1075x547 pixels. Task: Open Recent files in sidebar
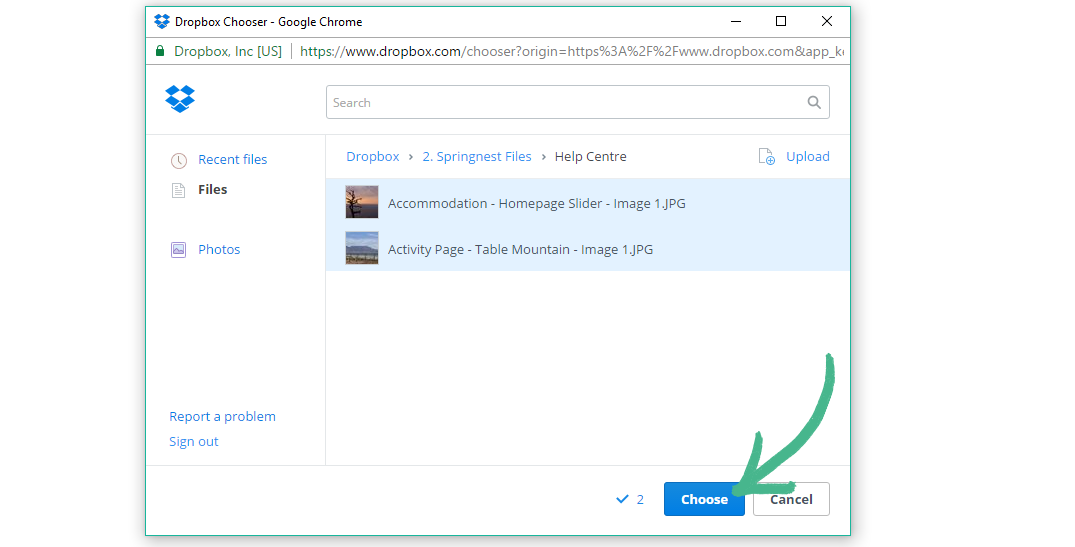click(x=232, y=160)
